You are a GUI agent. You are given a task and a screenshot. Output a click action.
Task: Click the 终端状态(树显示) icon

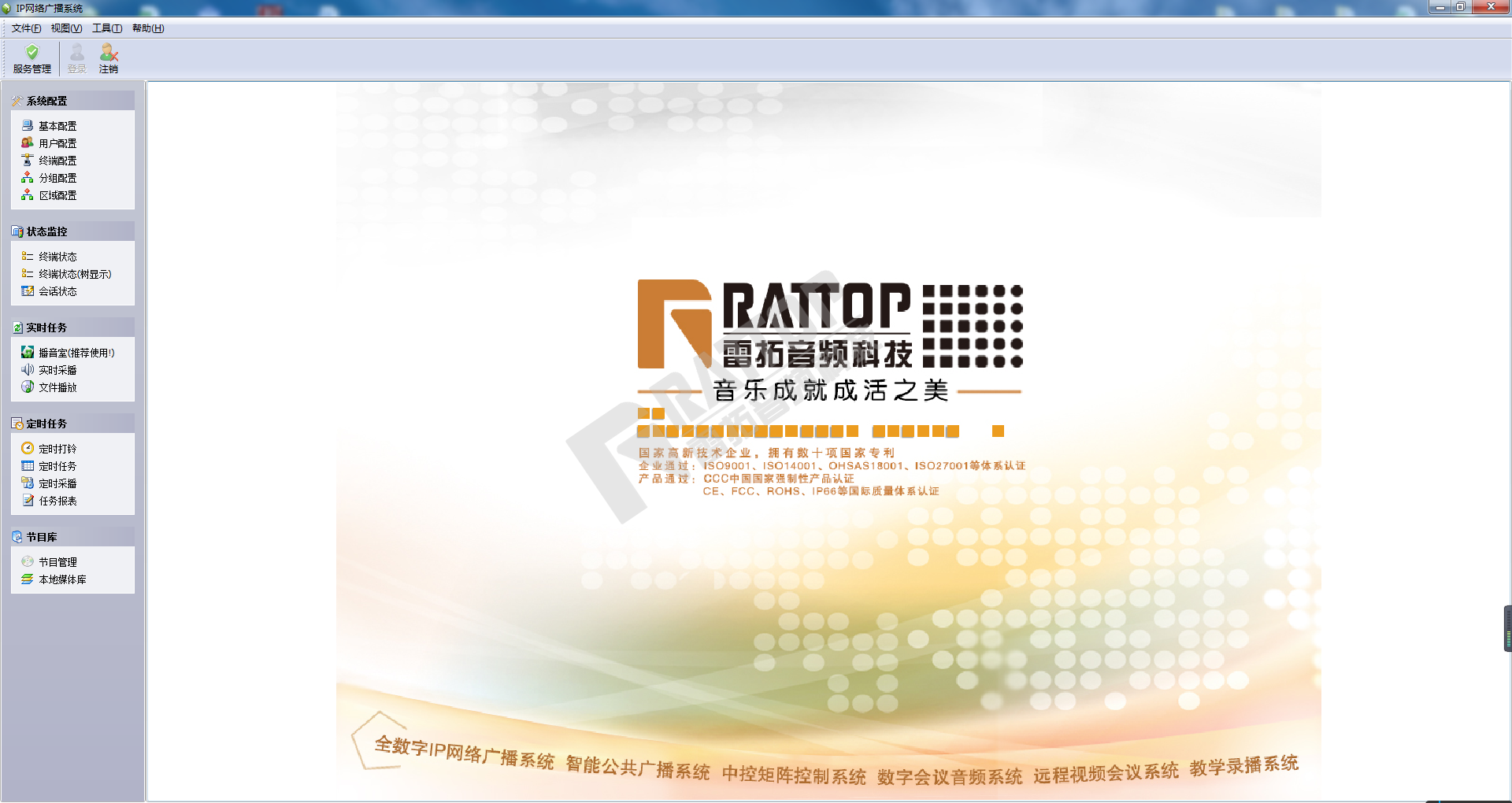pyautogui.click(x=28, y=273)
